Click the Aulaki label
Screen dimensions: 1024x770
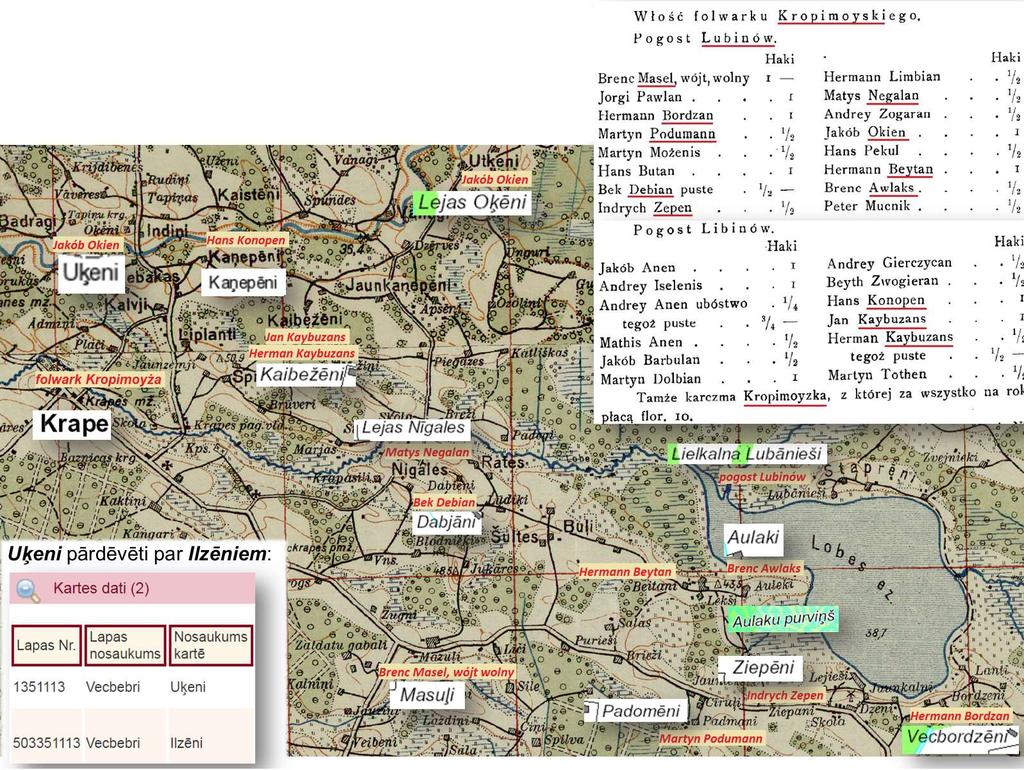tap(753, 537)
